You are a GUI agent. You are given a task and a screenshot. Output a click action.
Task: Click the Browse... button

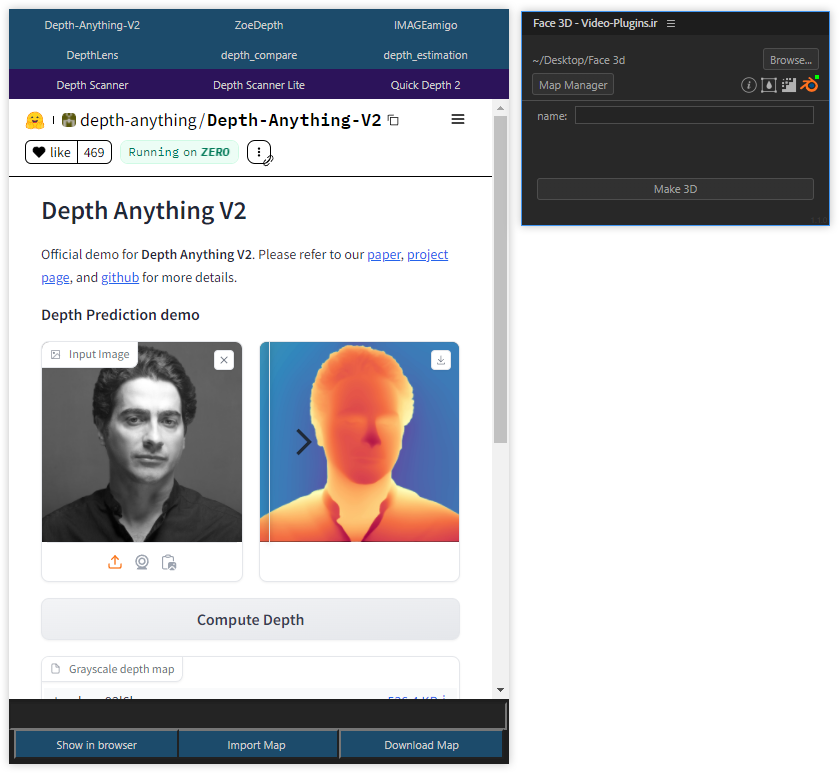pos(790,60)
